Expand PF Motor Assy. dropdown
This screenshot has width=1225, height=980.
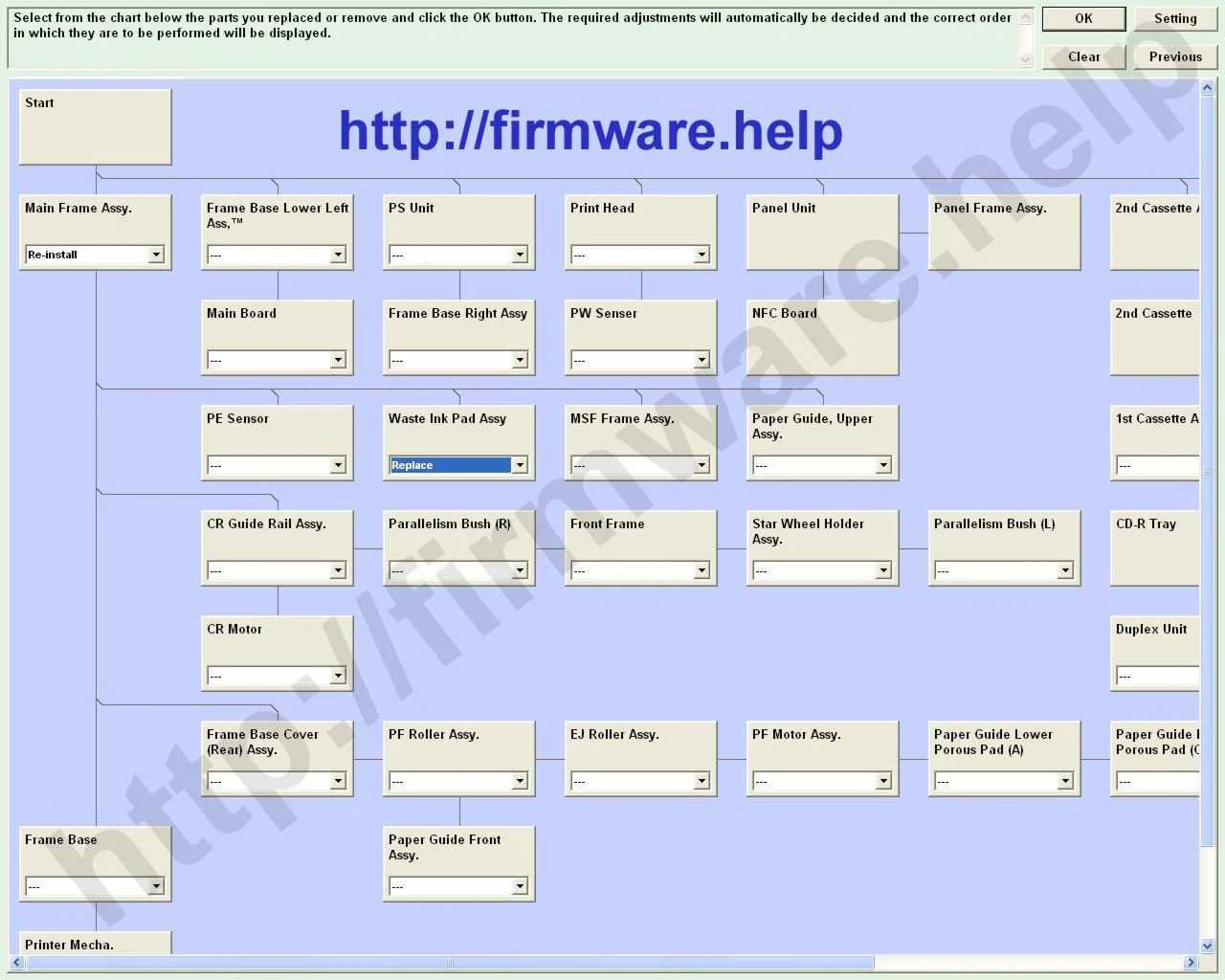(822, 781)
